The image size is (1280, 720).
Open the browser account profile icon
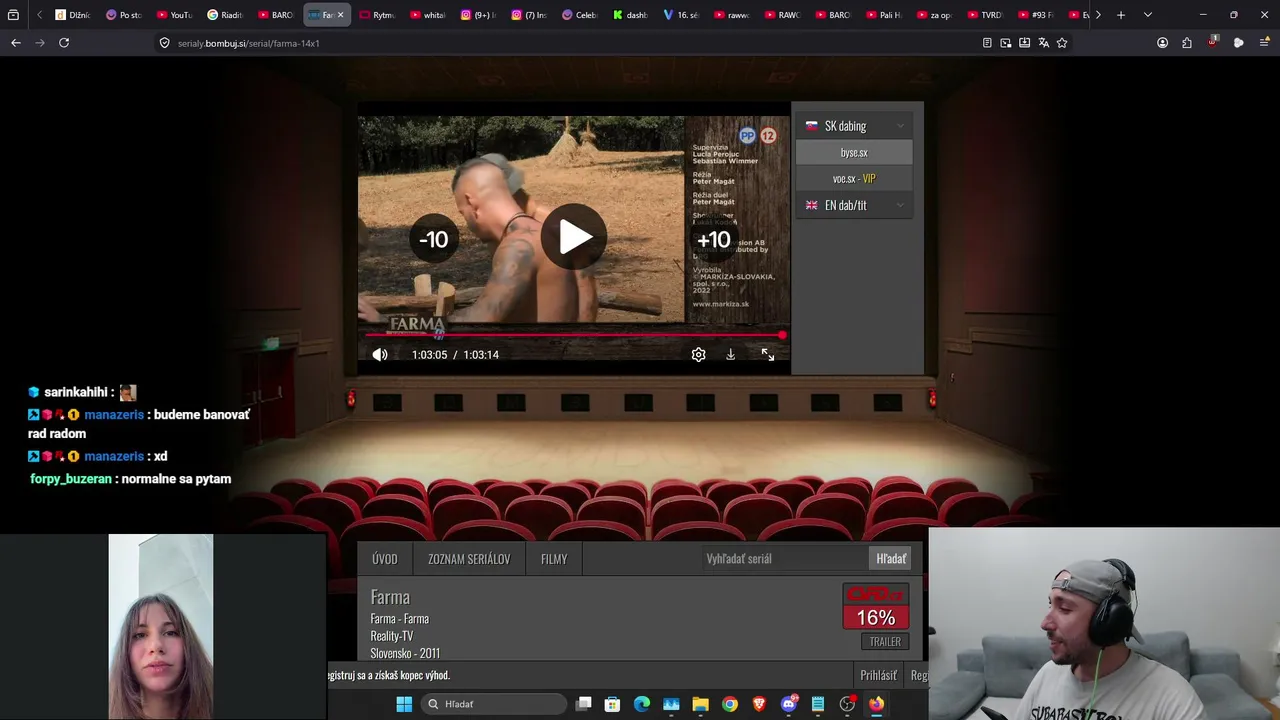click(x=1162, y=43)
